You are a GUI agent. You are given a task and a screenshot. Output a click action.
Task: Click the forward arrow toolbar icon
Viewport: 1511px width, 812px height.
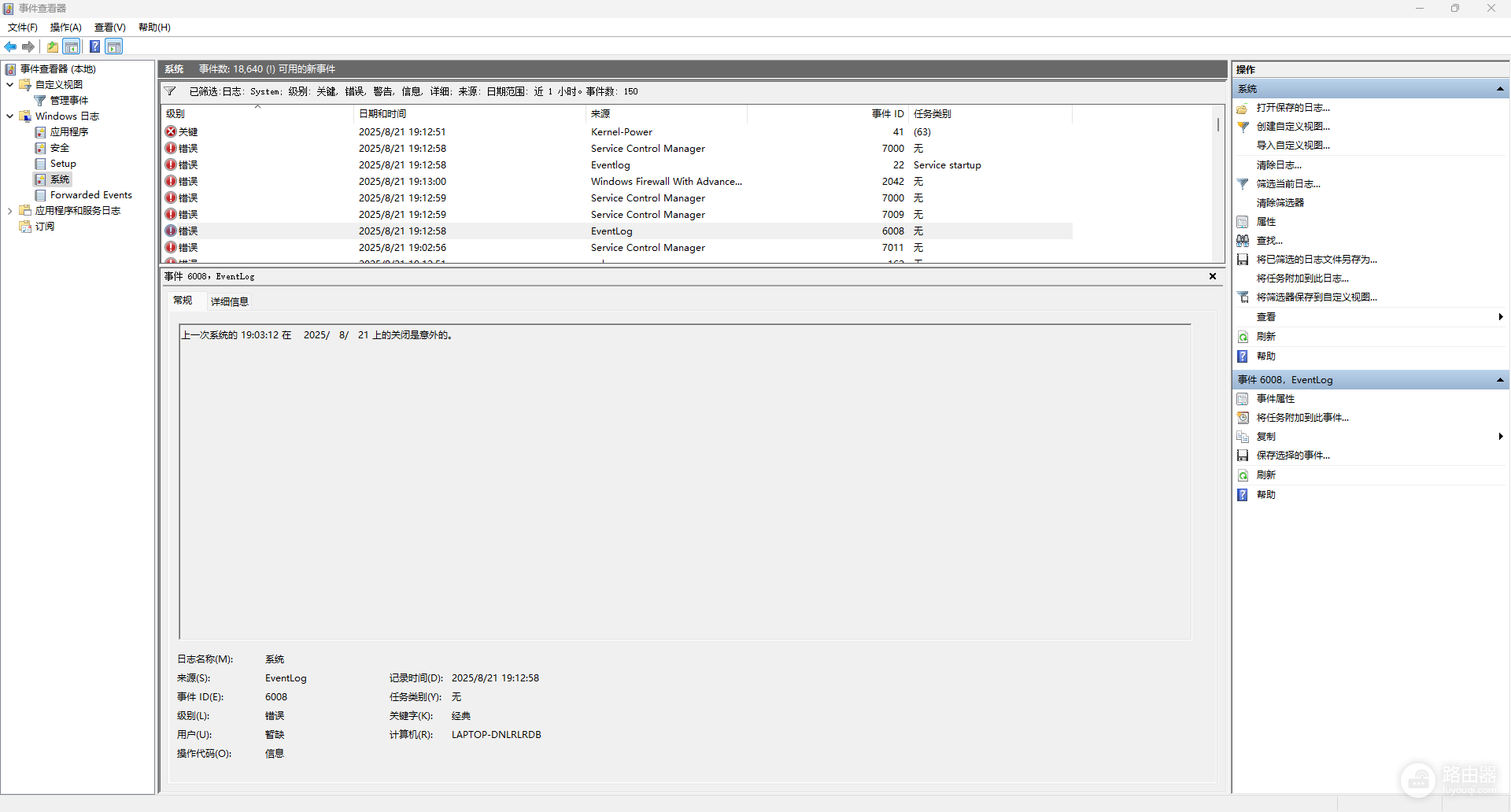[x=28, y=46]
